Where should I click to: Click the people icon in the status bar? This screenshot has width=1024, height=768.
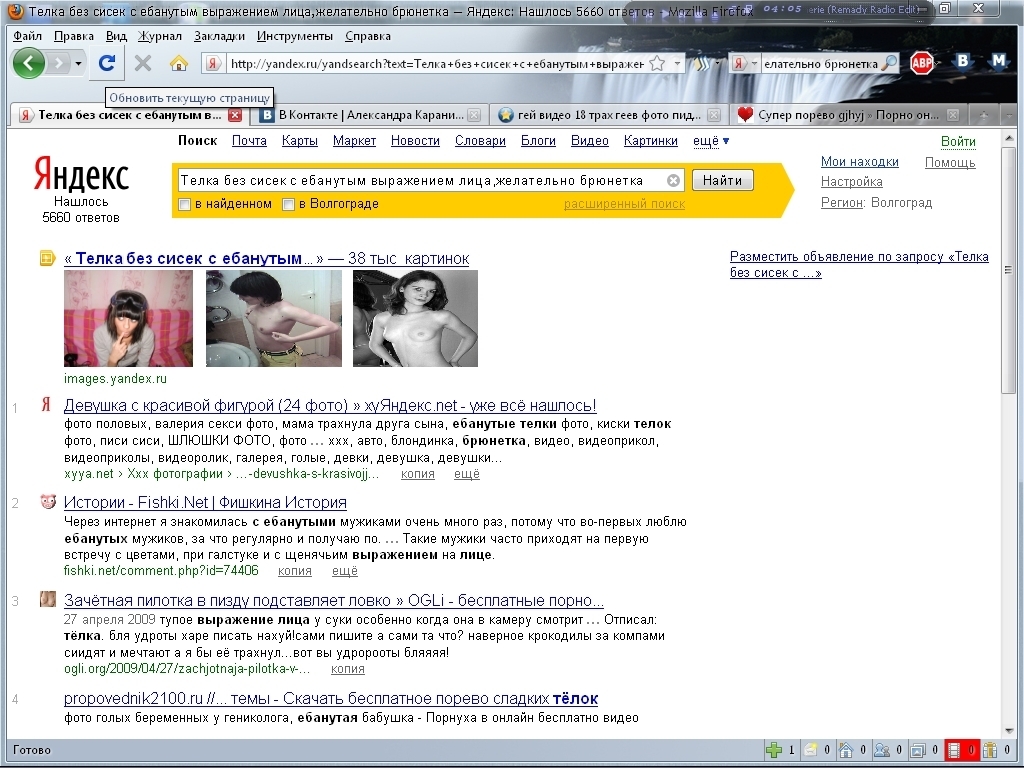[x=882, y=750]
